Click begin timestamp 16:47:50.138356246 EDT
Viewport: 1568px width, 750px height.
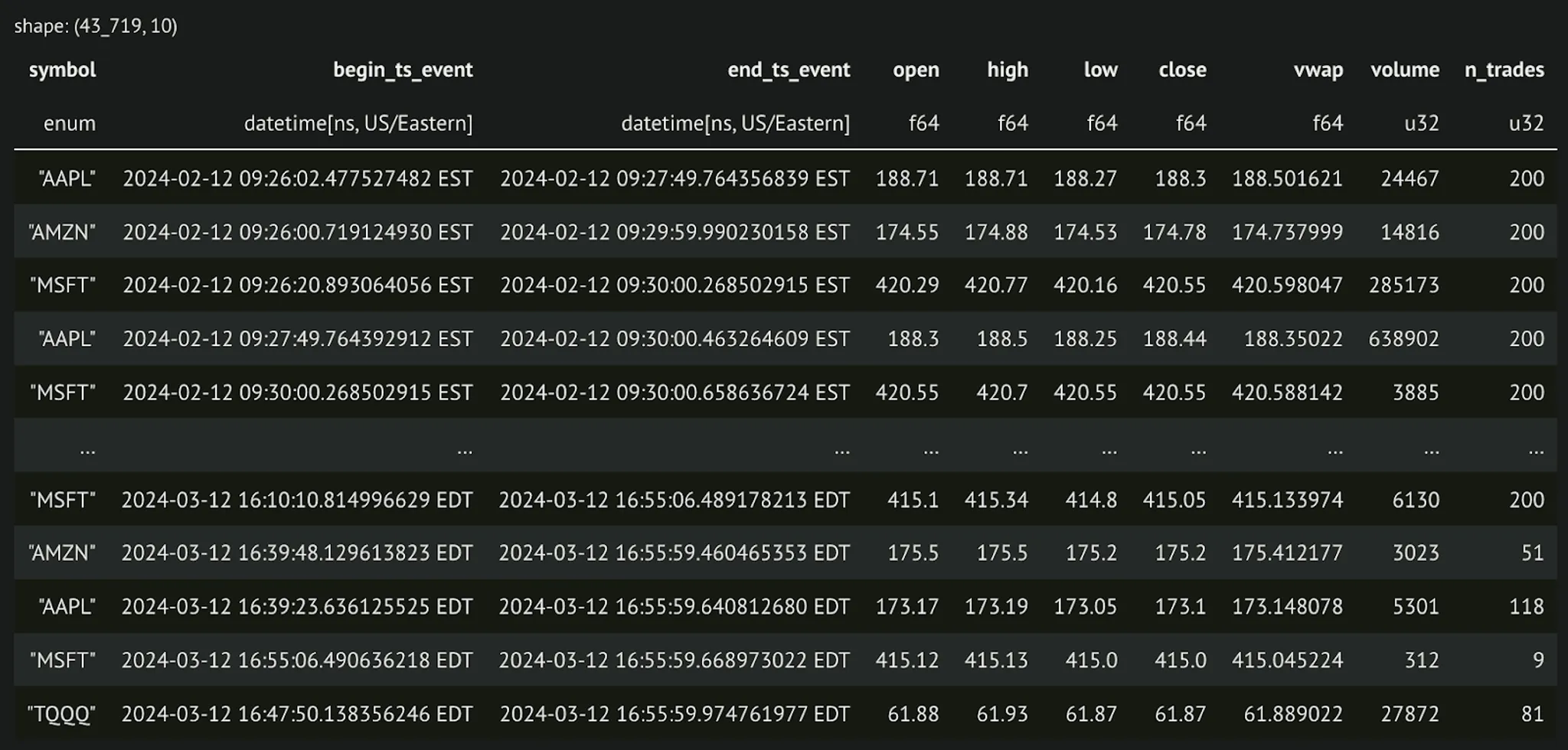pyautogui.click(x=297, y=714)
